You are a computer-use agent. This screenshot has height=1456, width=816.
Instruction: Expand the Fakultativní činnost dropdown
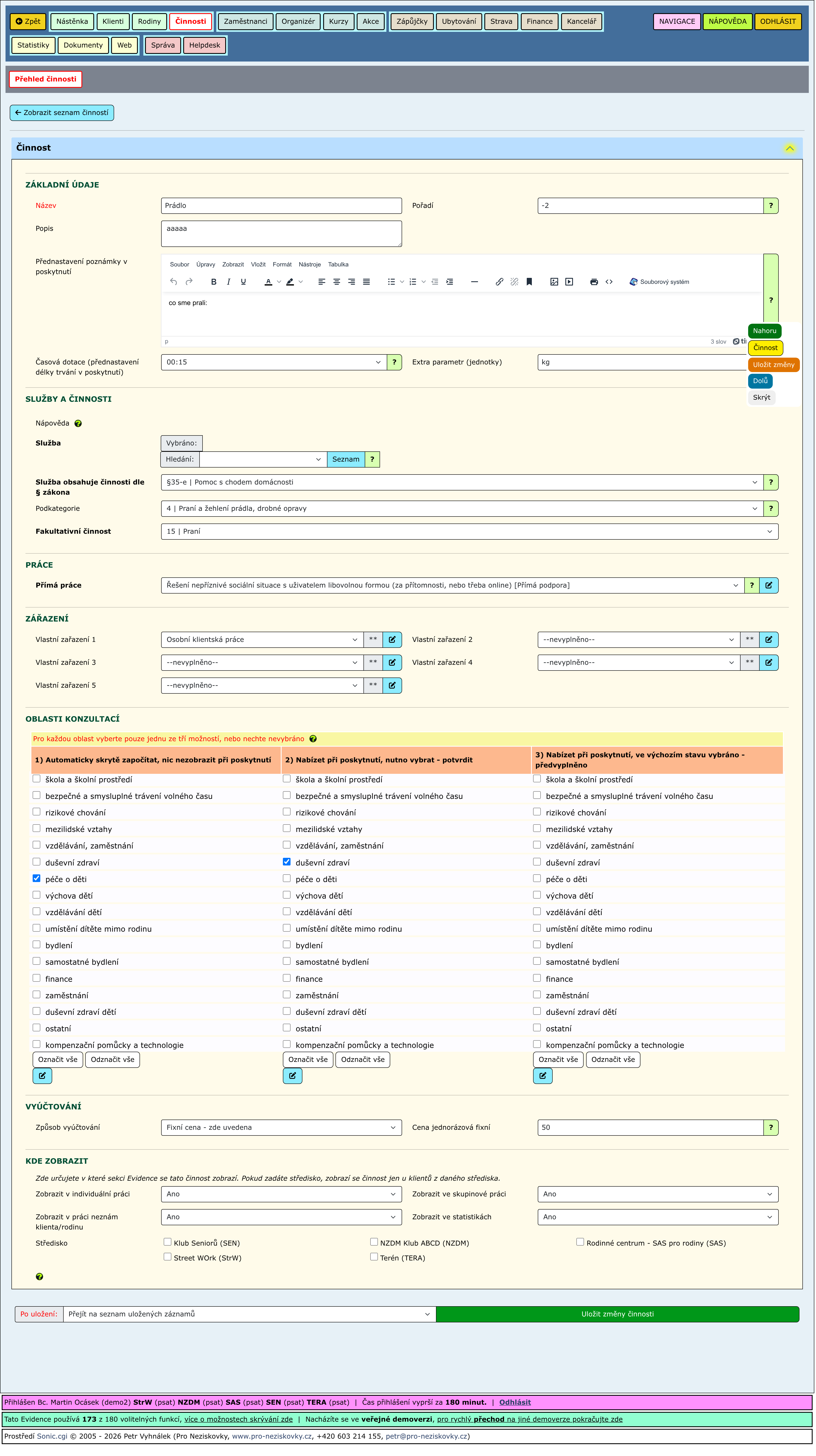pyautogui.click(x=469, y=532)
